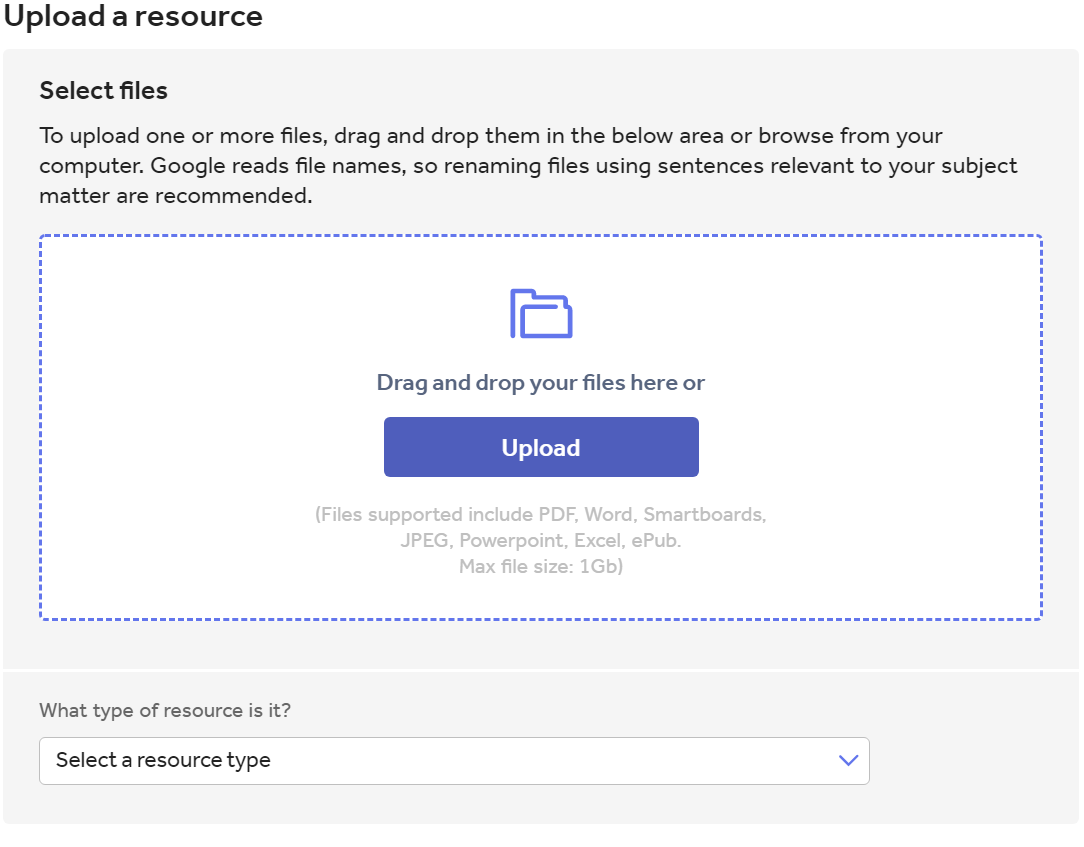Click the folder icon in the drop zone

point(541,314)
